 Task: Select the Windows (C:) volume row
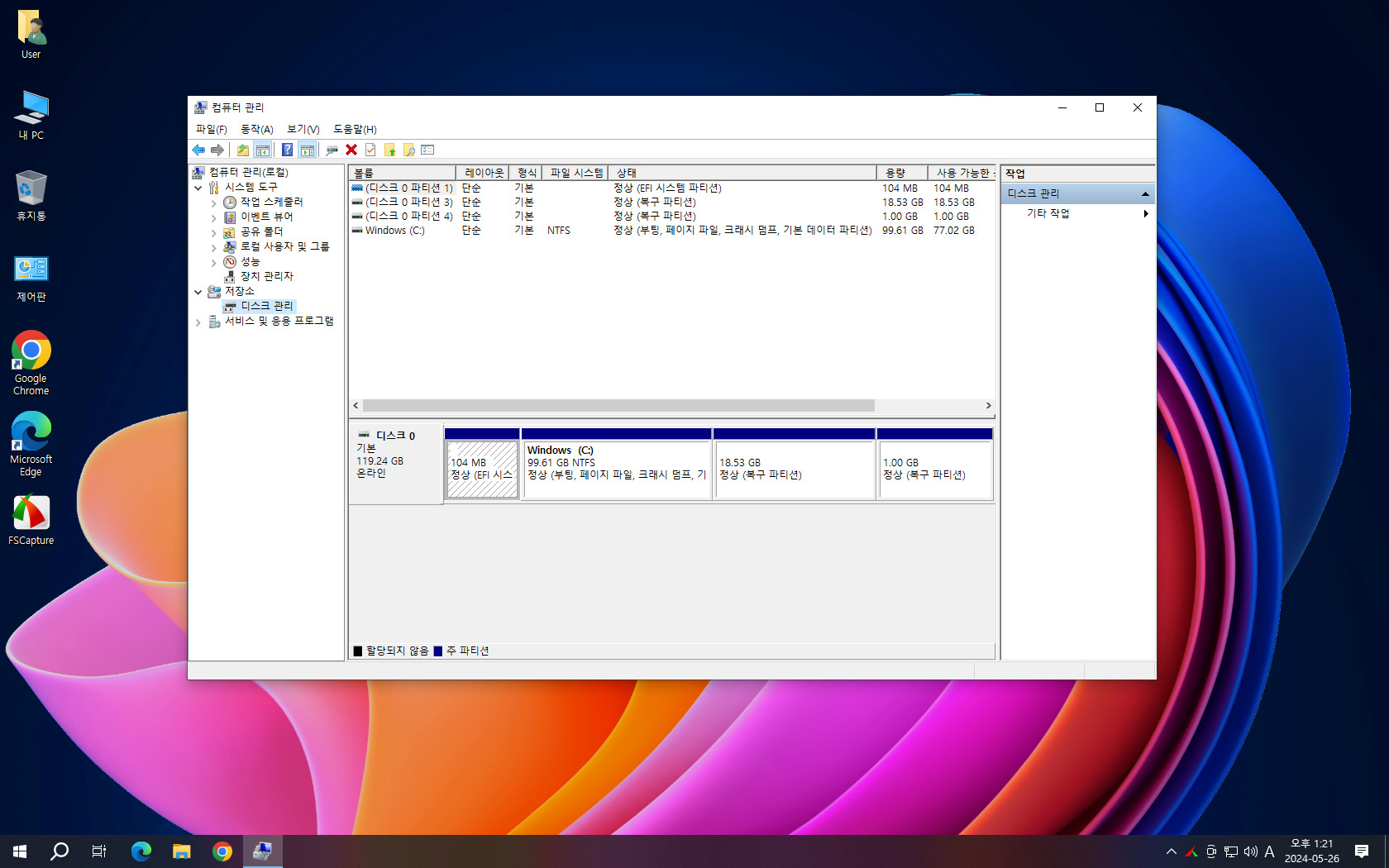pos(671,231)
